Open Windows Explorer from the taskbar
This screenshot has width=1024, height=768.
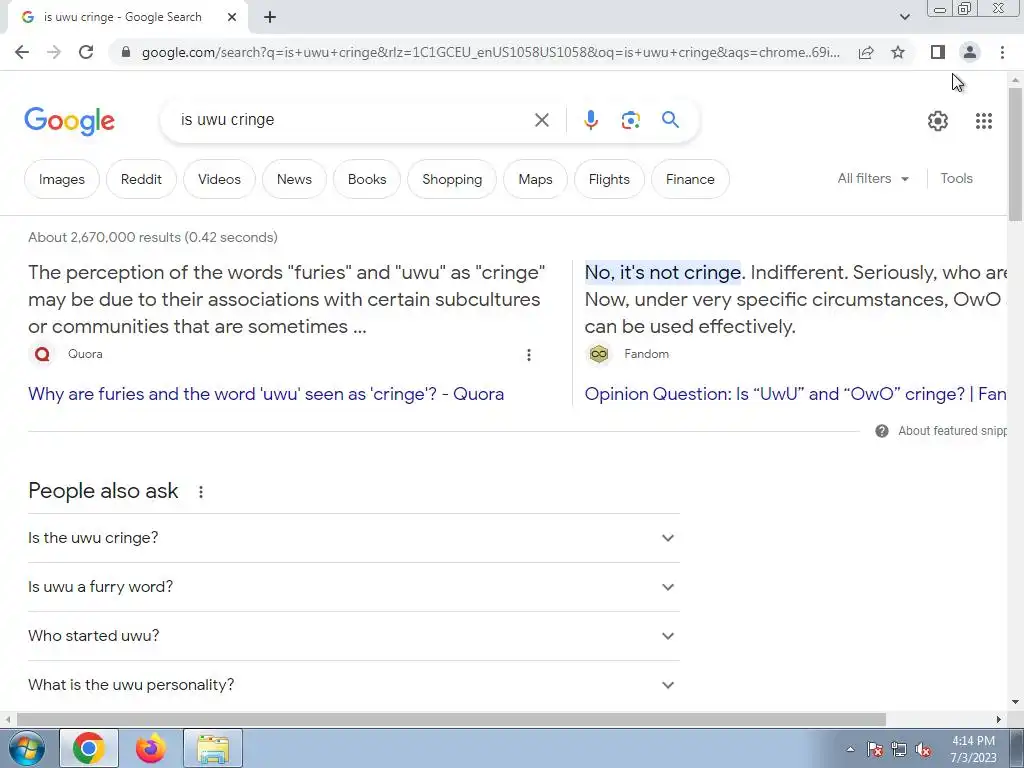[213, 748]
